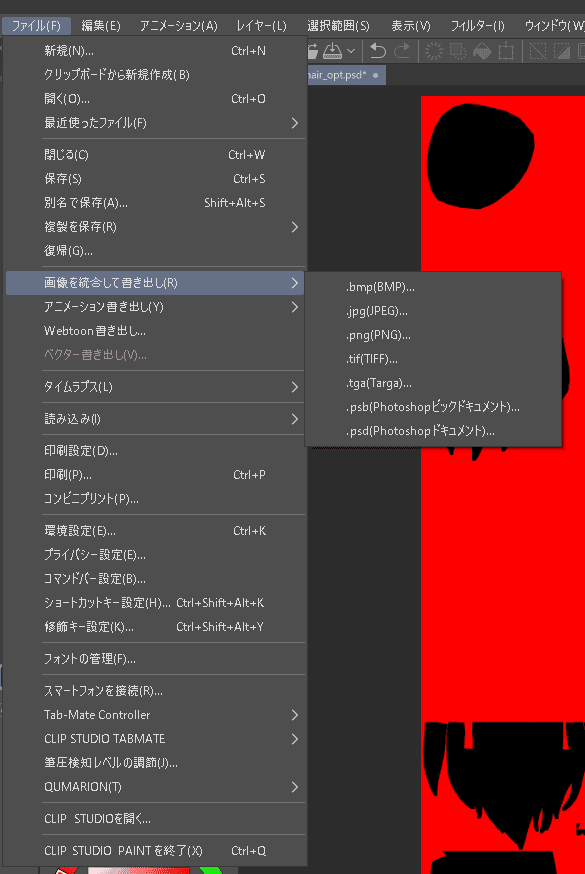The width and height of the screenshot is (585, 874).
Task: Expand the QUMARION(T) submenu arrow
Action: tap(295, 786)
